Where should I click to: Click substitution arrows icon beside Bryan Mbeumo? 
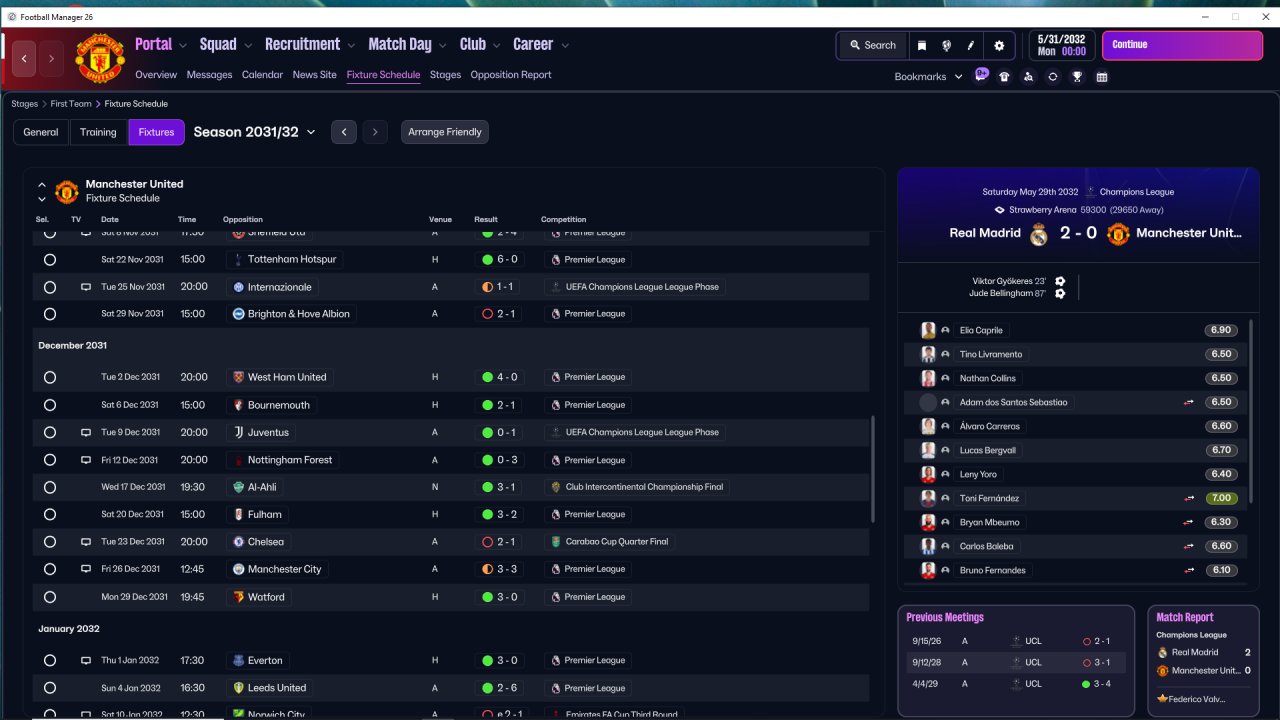point(1189,522)
